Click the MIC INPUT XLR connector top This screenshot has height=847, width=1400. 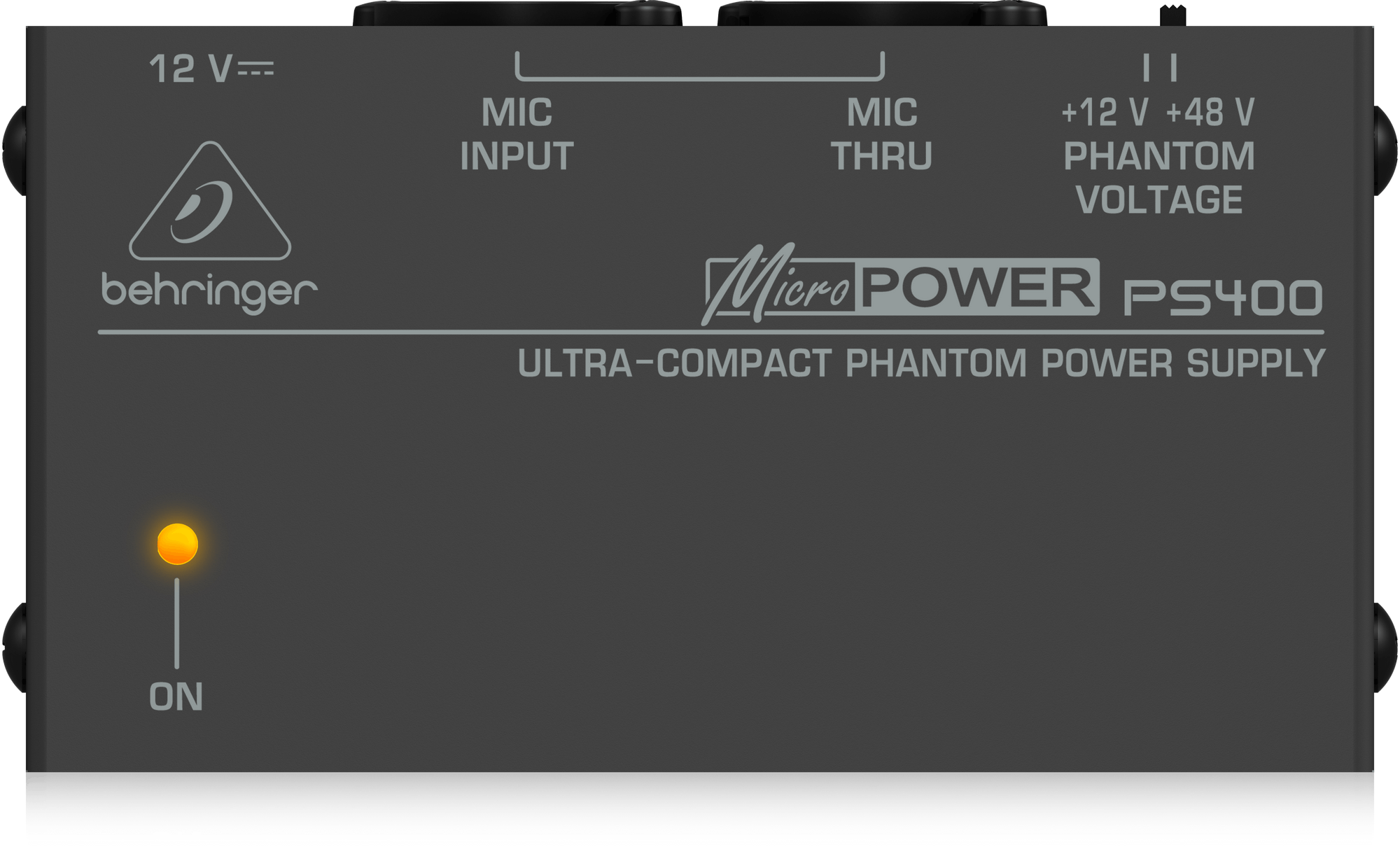517,14
